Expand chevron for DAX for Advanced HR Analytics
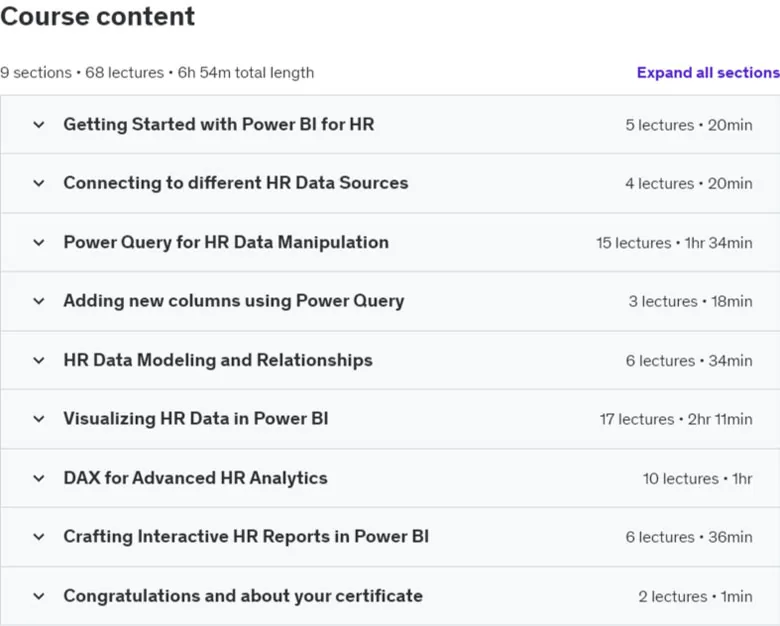The width and height of the screenshot is (780, 626). click(x=39, y=478)
